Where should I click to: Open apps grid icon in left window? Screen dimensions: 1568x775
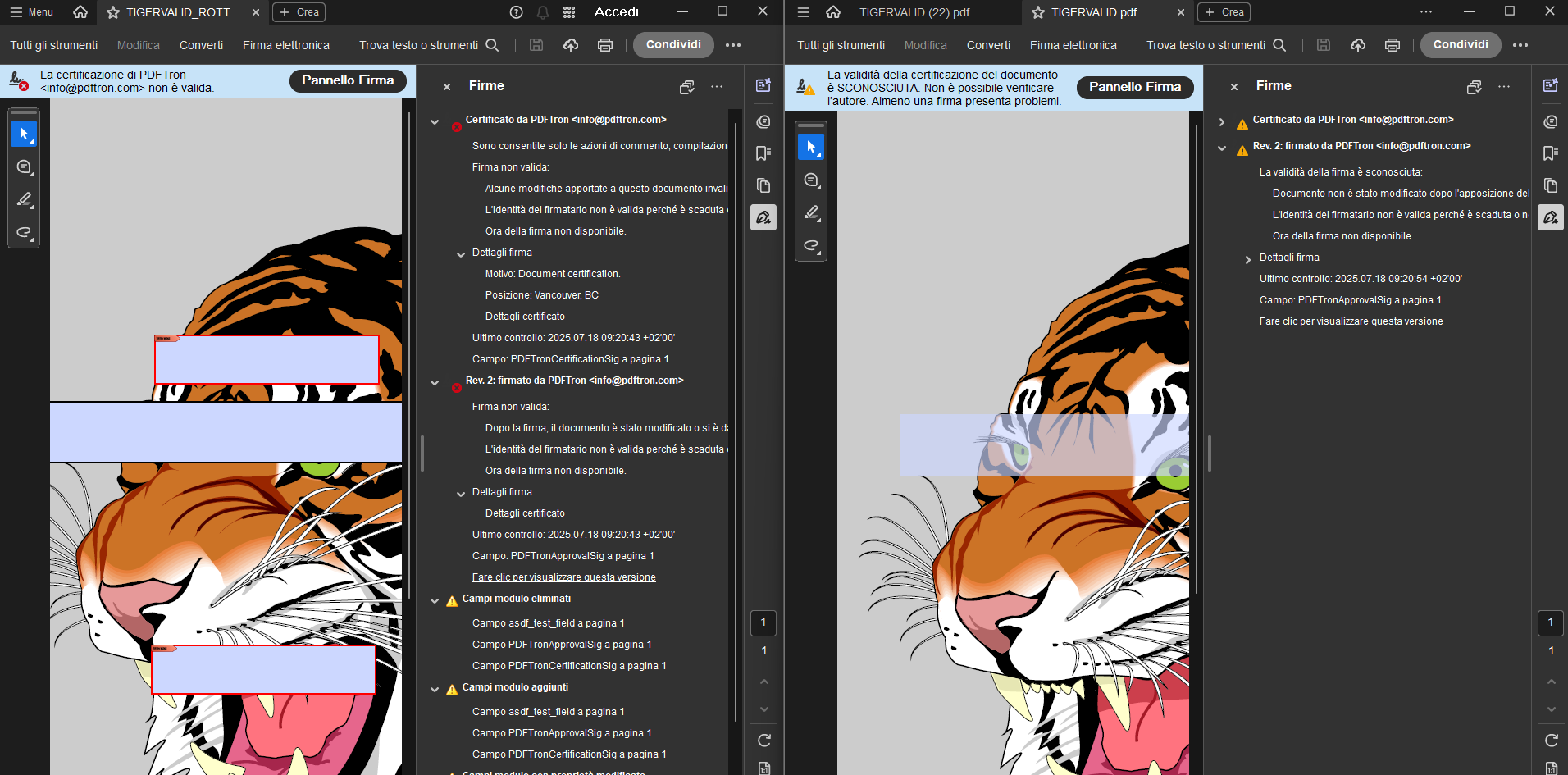(x=569, y=12)
